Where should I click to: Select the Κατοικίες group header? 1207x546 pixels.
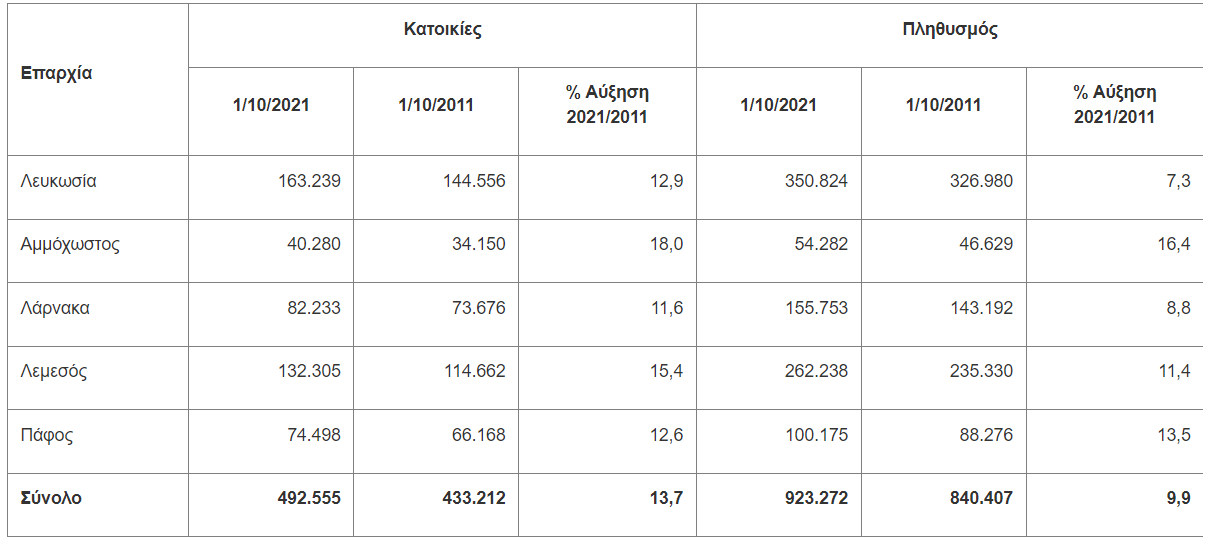(442, 29)
